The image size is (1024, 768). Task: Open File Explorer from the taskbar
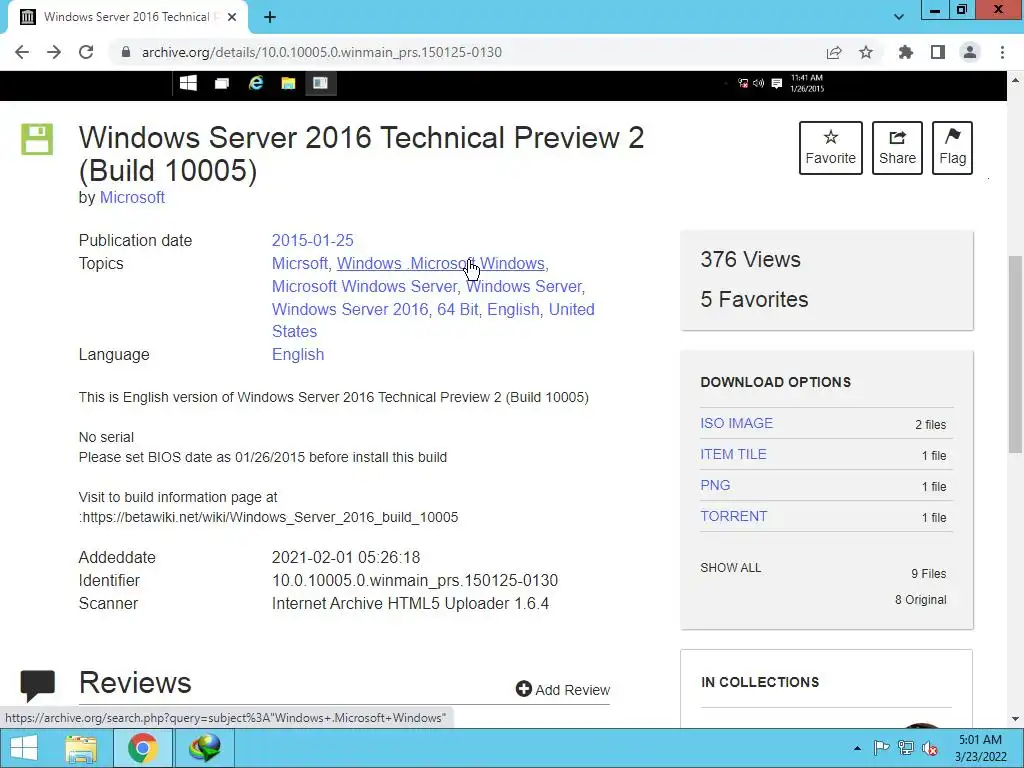(81, 748)
